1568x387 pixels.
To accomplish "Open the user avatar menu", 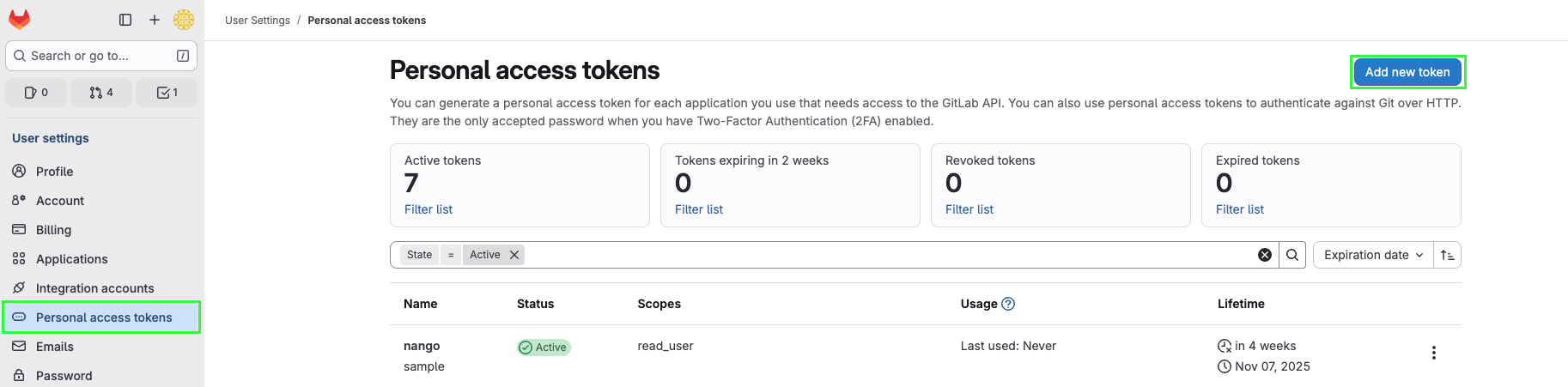I will (x=183, y=20).
